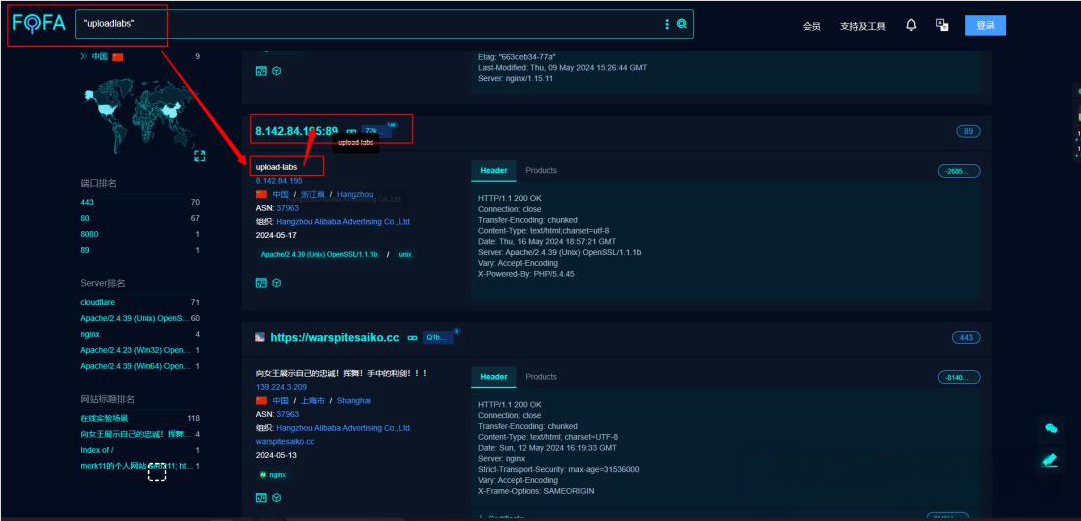Open the code icon in the nginx/1.15.11 result

click(261, 71)
